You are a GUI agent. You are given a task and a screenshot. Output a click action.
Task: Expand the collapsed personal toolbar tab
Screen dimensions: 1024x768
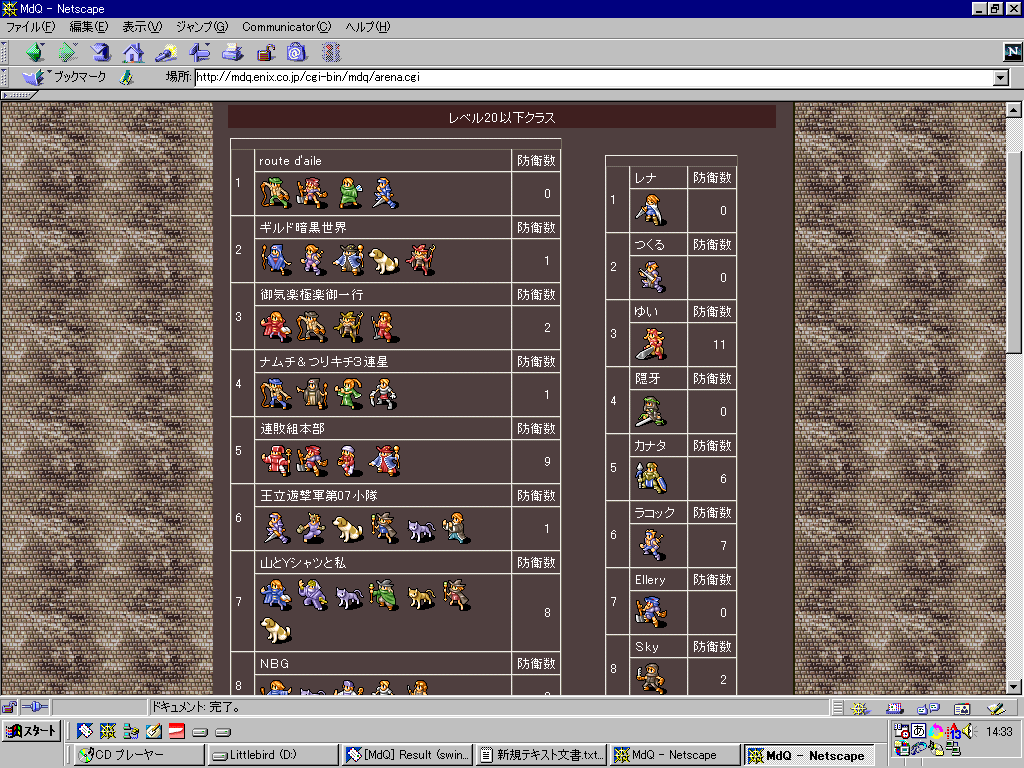tap(19, 95)
